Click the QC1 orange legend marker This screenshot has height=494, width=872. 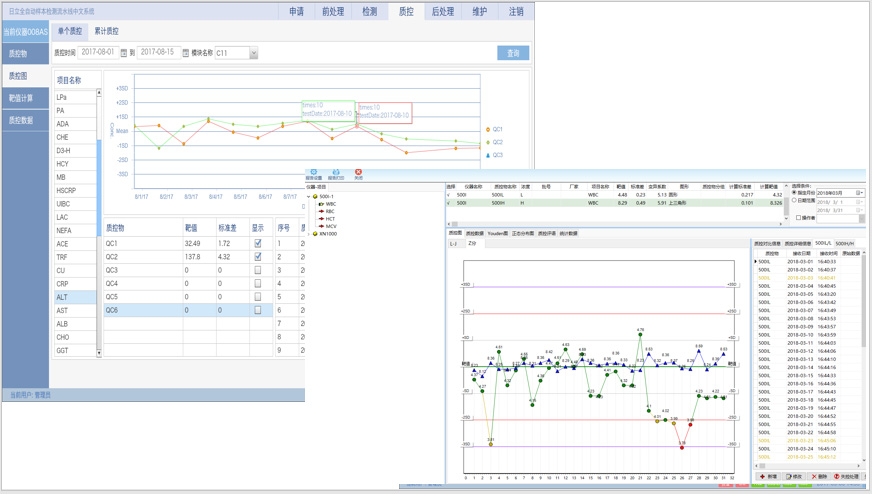[488, 129]
